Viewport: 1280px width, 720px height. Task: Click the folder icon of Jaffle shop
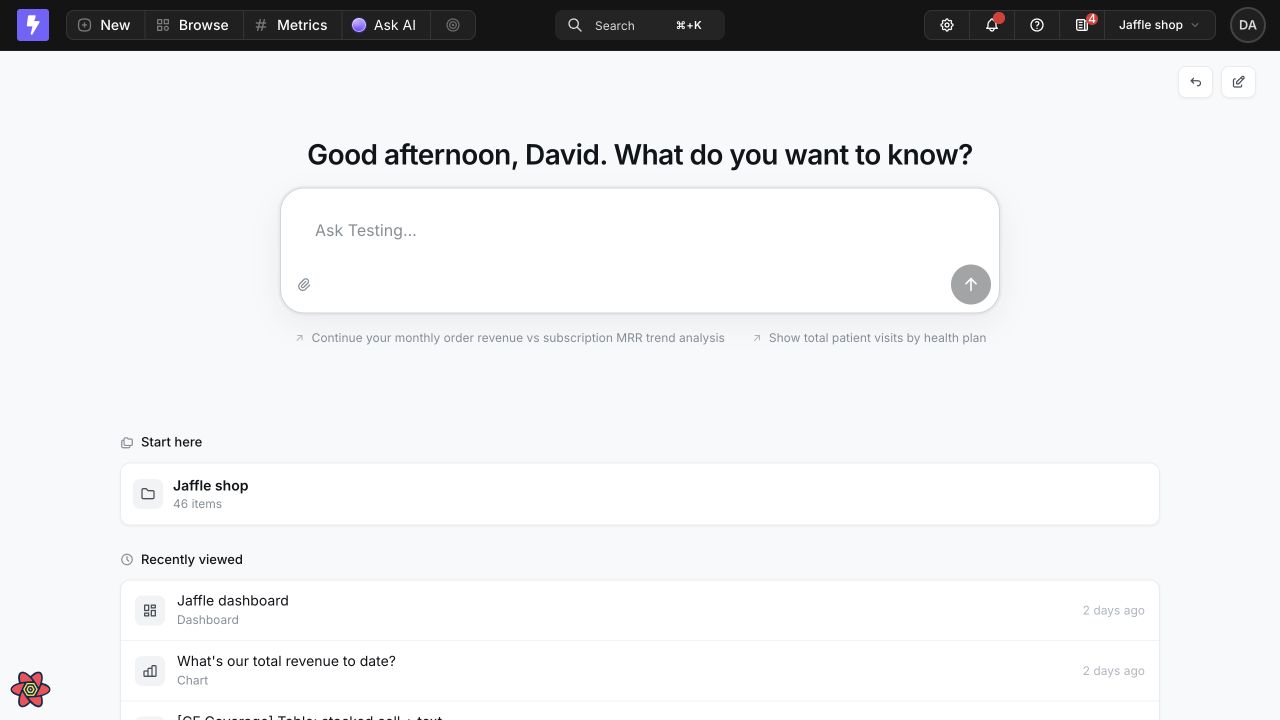[148, 494]
